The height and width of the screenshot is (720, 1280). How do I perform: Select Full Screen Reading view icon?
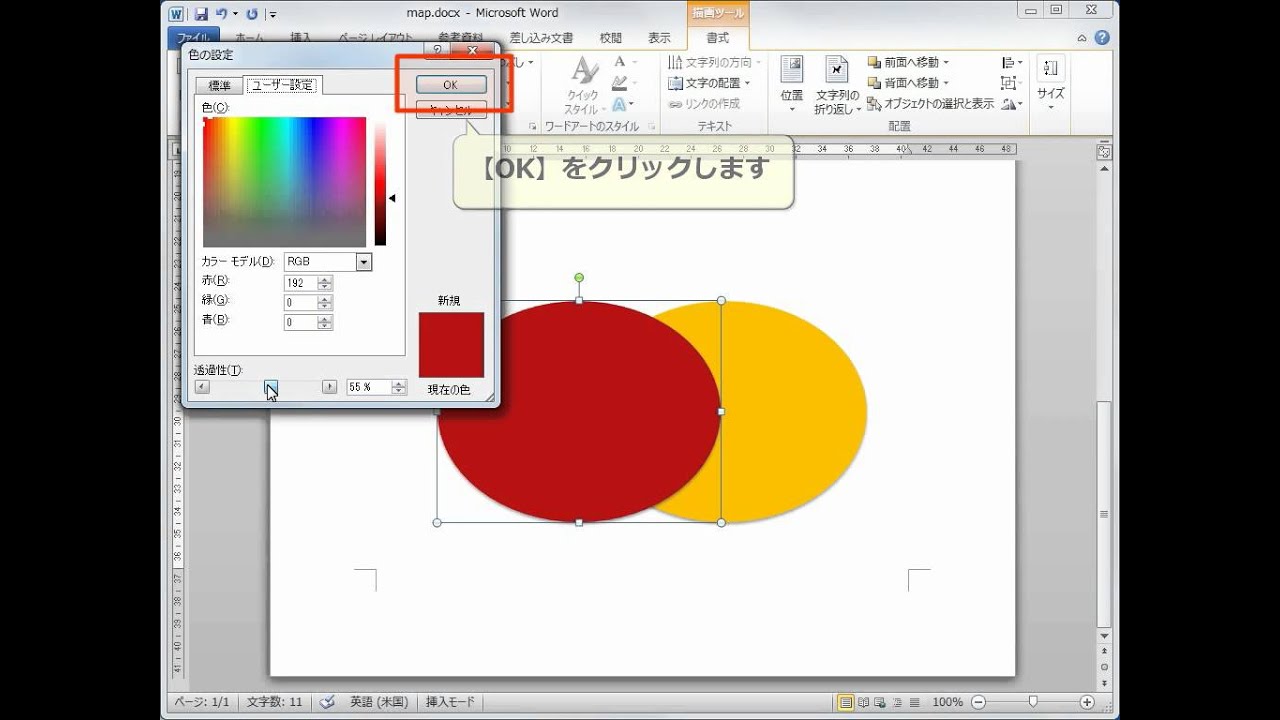click(864, 702)
